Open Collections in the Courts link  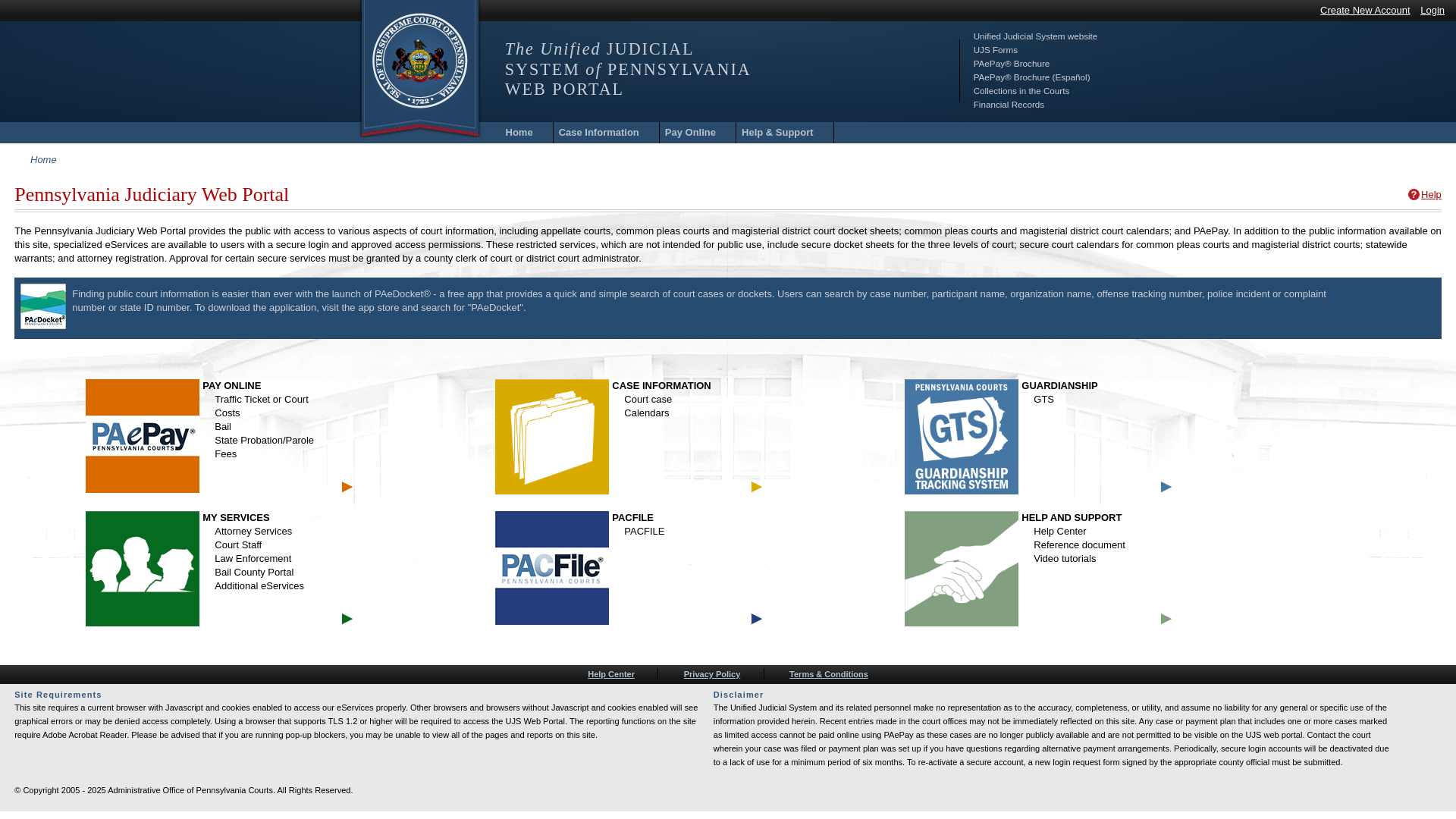(x=1021, y=91)
